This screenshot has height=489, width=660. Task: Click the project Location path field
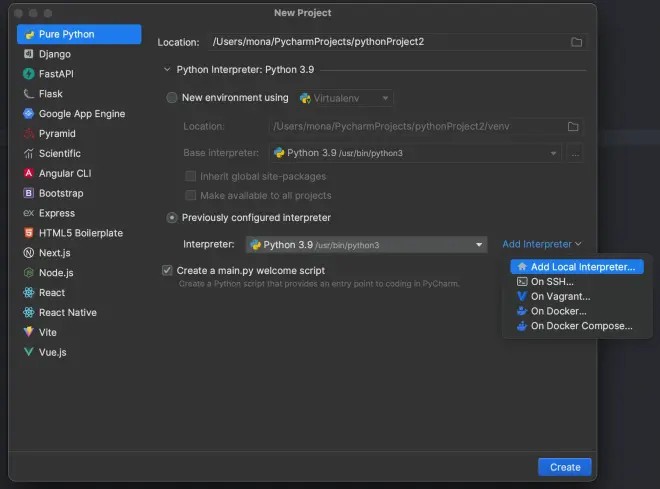[397, 42]
